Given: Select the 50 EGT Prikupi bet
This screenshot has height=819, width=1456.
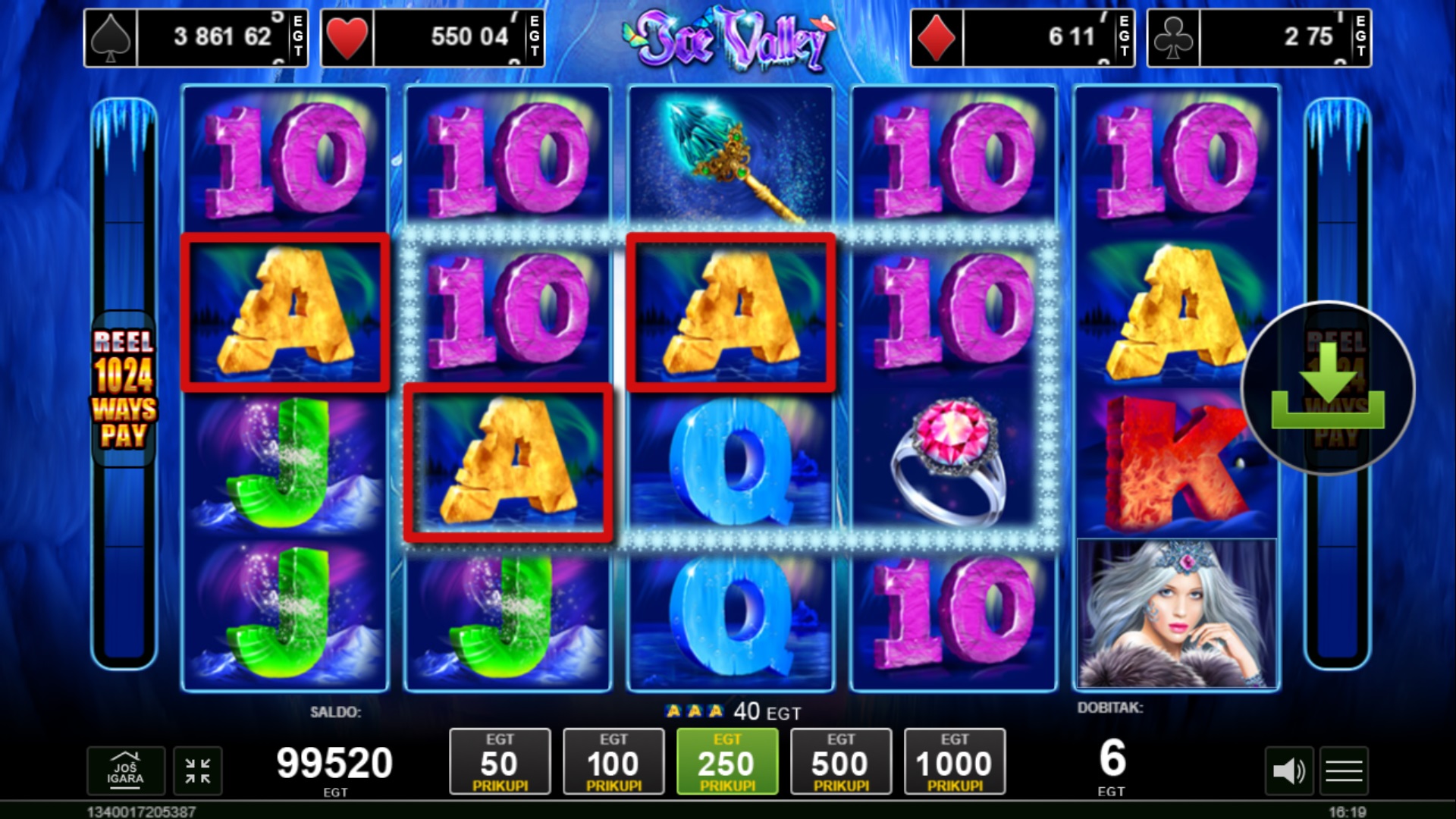Looking at the screenshot, I should (x=500, y=761).
